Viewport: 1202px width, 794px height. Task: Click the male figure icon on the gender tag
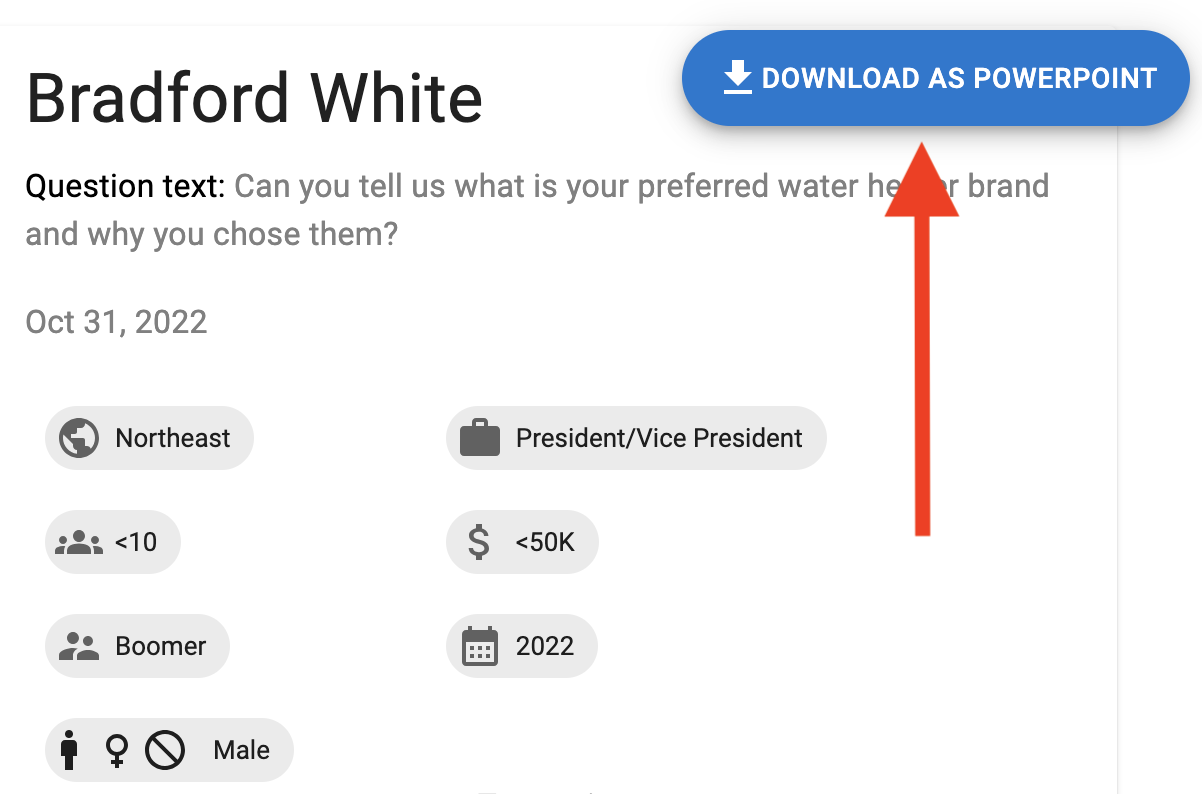click(70, 749)
